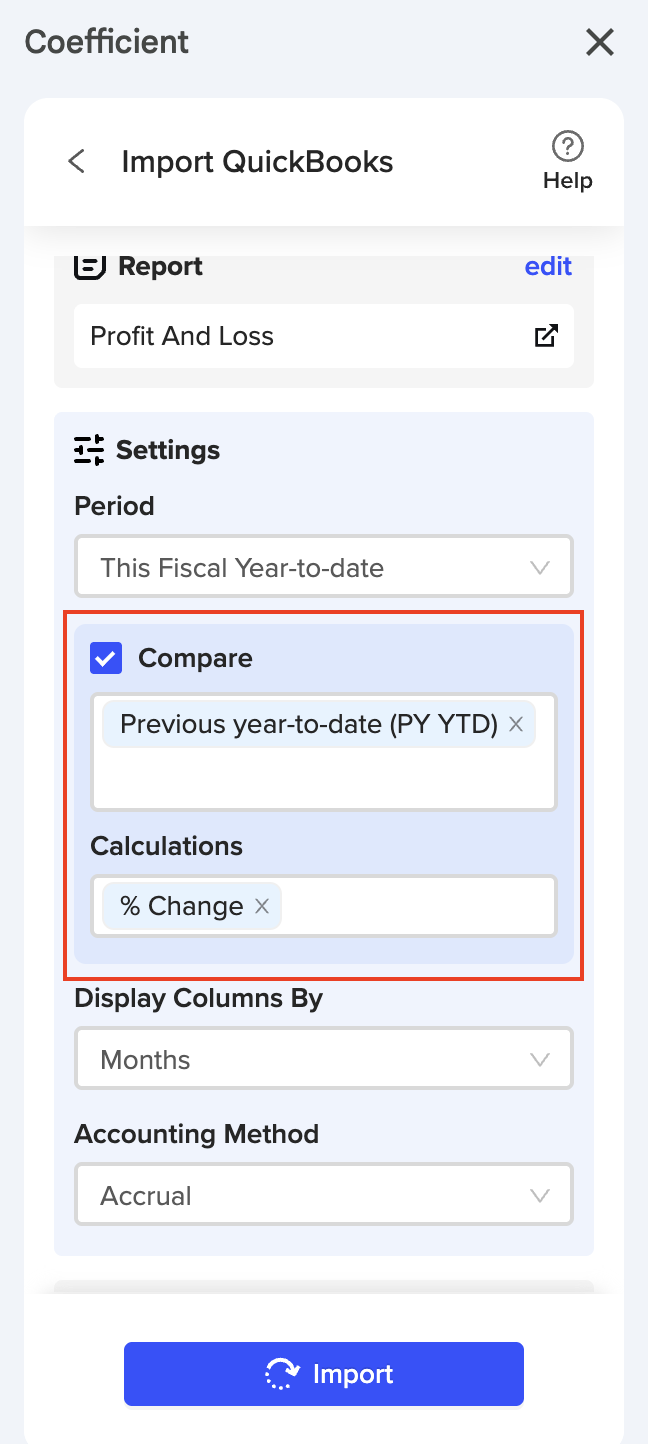Remove the % Change calculation tag

point(261,906)
